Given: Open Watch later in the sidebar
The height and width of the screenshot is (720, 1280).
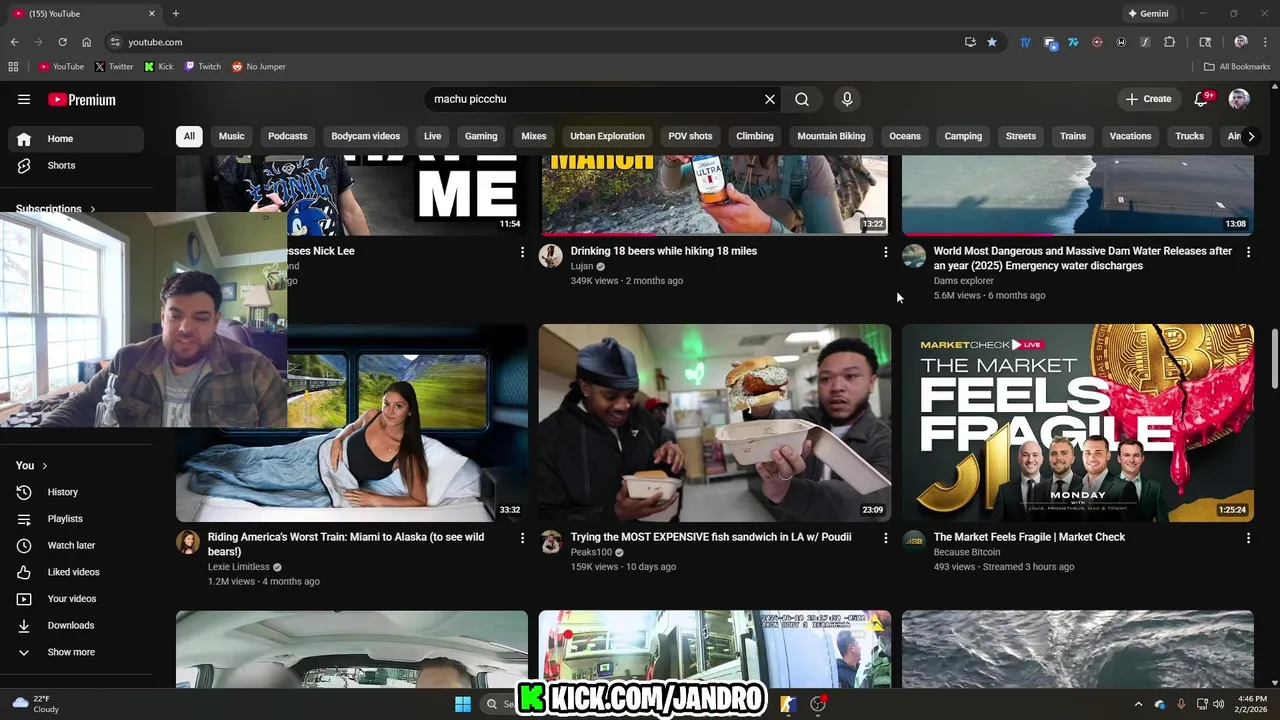Looking at the screenshot, I should click(x=76, y=545).
